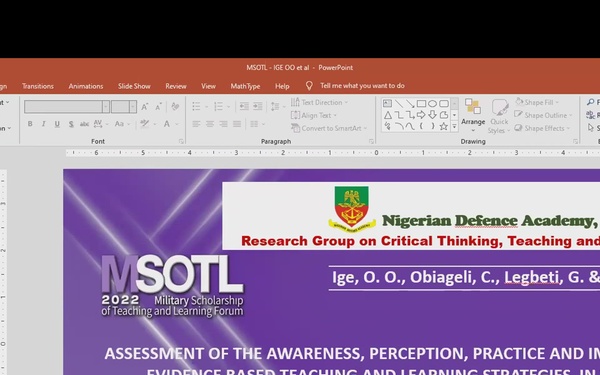
Task: Select Arrow line shape
Action: [x=410, y=103]
